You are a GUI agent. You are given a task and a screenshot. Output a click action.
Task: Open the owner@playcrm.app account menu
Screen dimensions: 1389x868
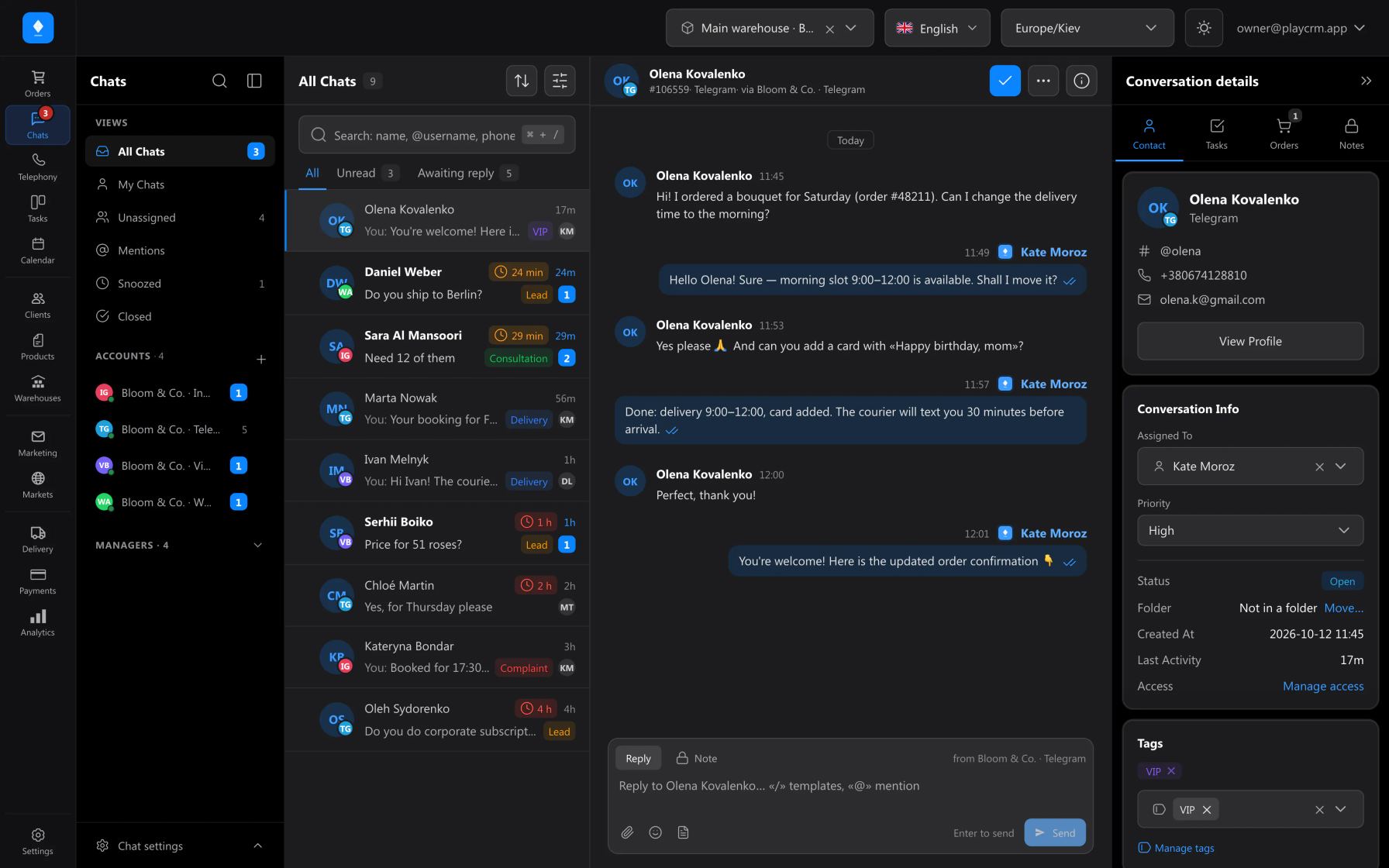pos(1301,28)
